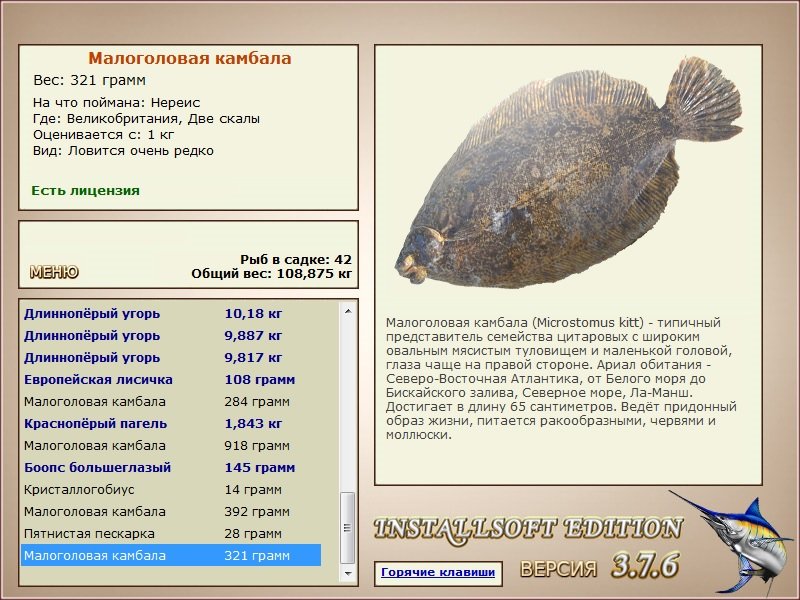Click Вид: Ловится очень редко line

coord(123,151)
